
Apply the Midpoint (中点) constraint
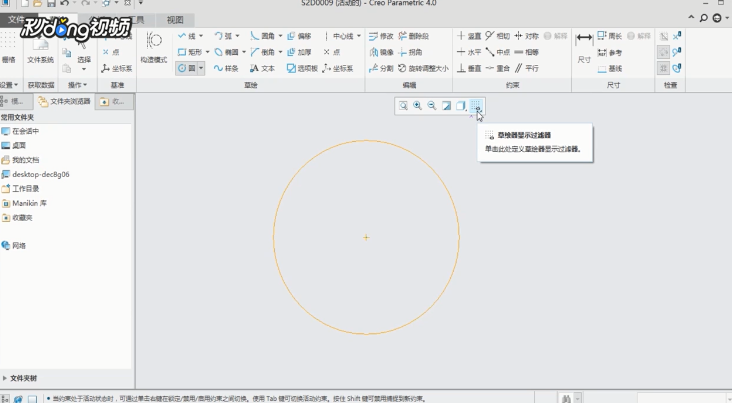(x=498, y=52)
